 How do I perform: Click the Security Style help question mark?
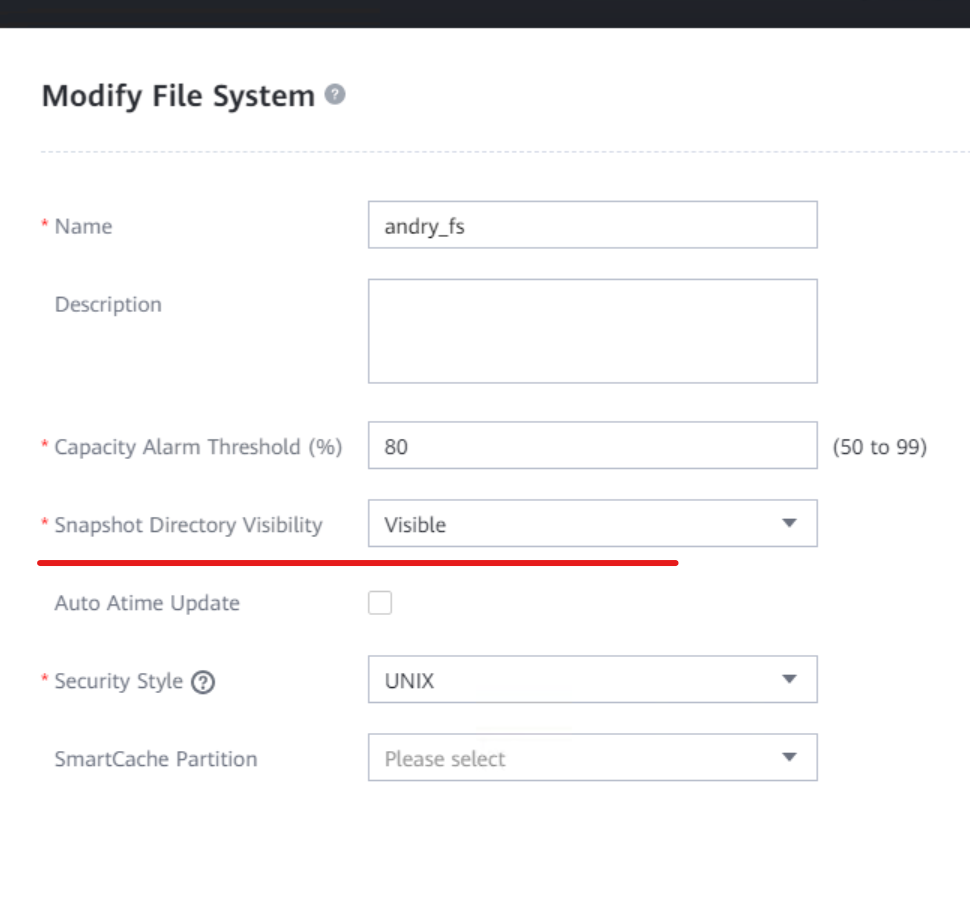coord(204,682)
